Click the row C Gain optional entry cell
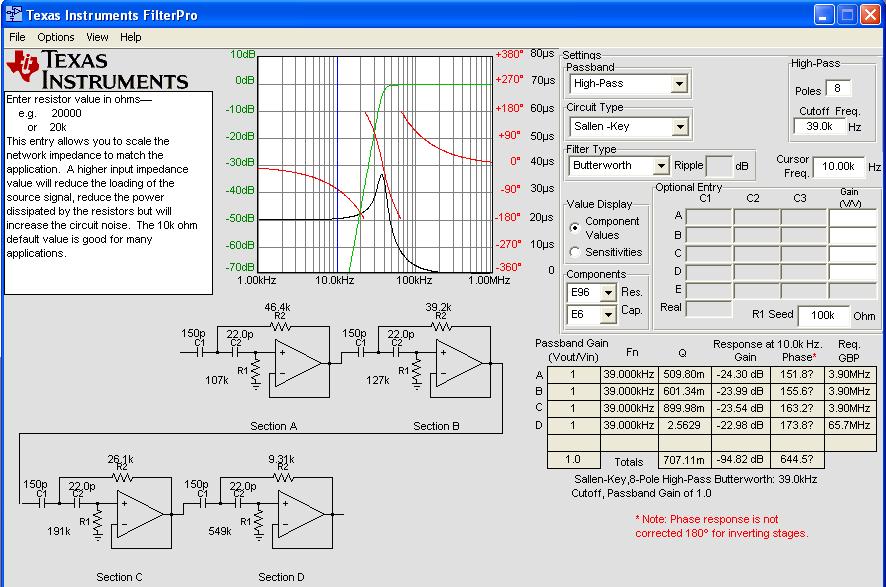Screen dimensions: 886x587 click(x=853, y=254)
